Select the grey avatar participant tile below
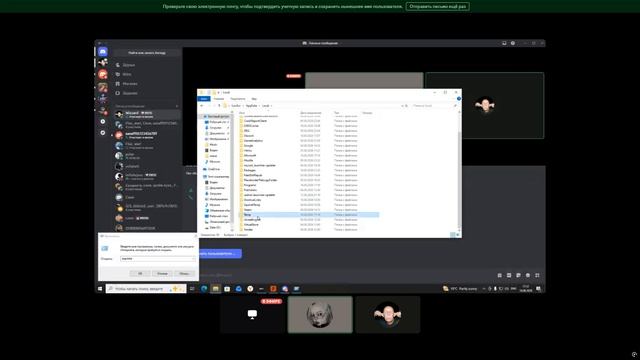This screenshot has width=640, height=360. (320, 314)
